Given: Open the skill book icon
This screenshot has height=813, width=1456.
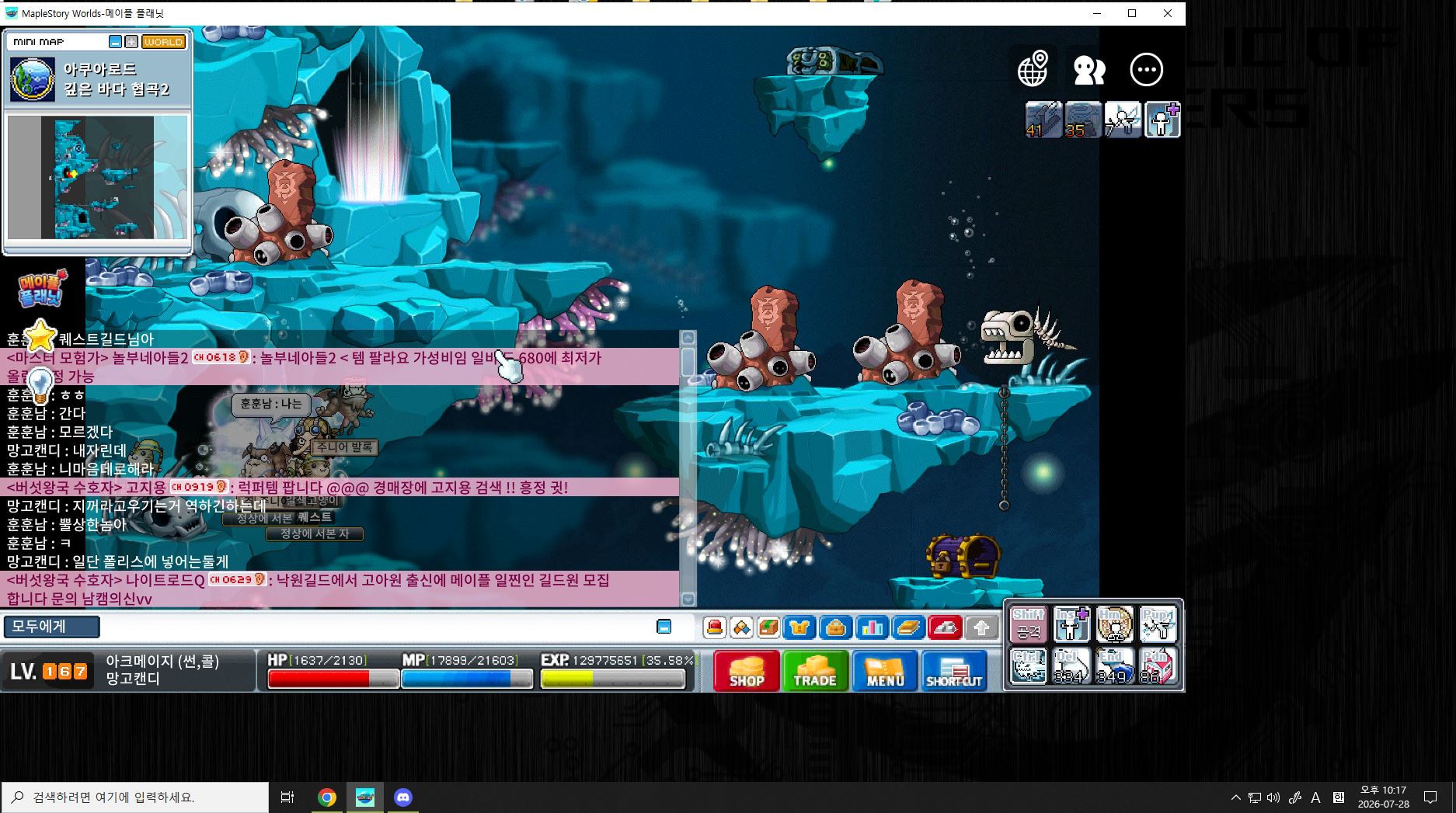Looking at the screenshot, I should (x=907, y=627).
